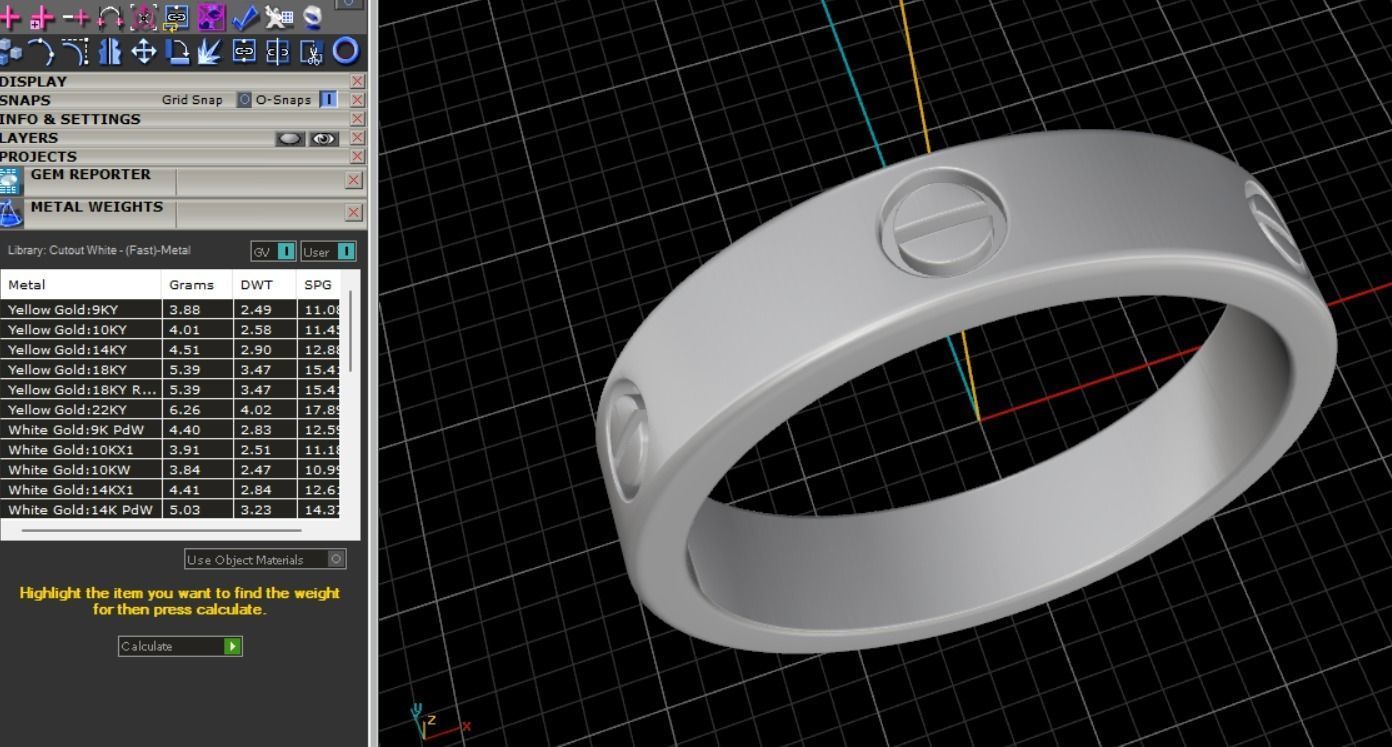This screenshot has width=1392, height=747.
Task: Select the pink plus with small square icon
Action: click(x=42, y=17)
